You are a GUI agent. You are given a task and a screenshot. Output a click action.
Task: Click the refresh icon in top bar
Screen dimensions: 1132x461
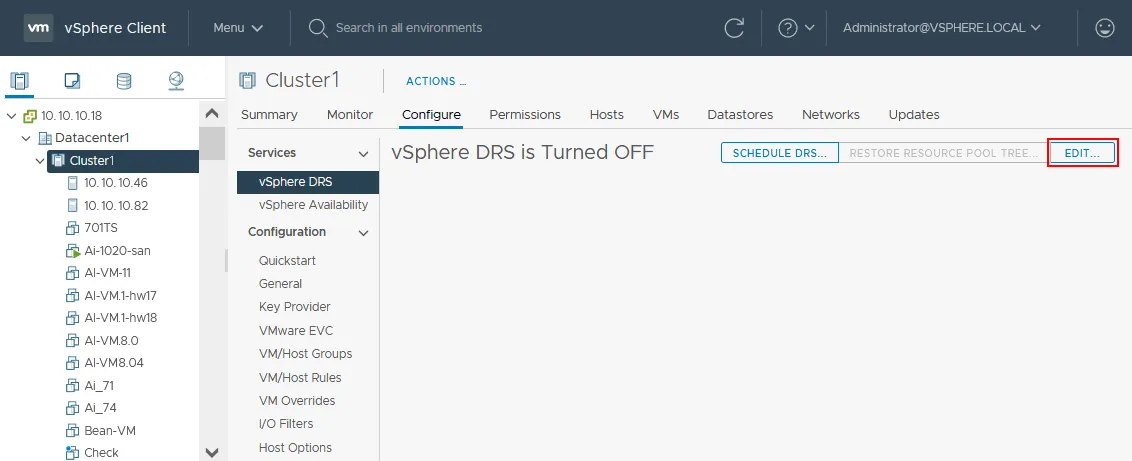(734, 28)
